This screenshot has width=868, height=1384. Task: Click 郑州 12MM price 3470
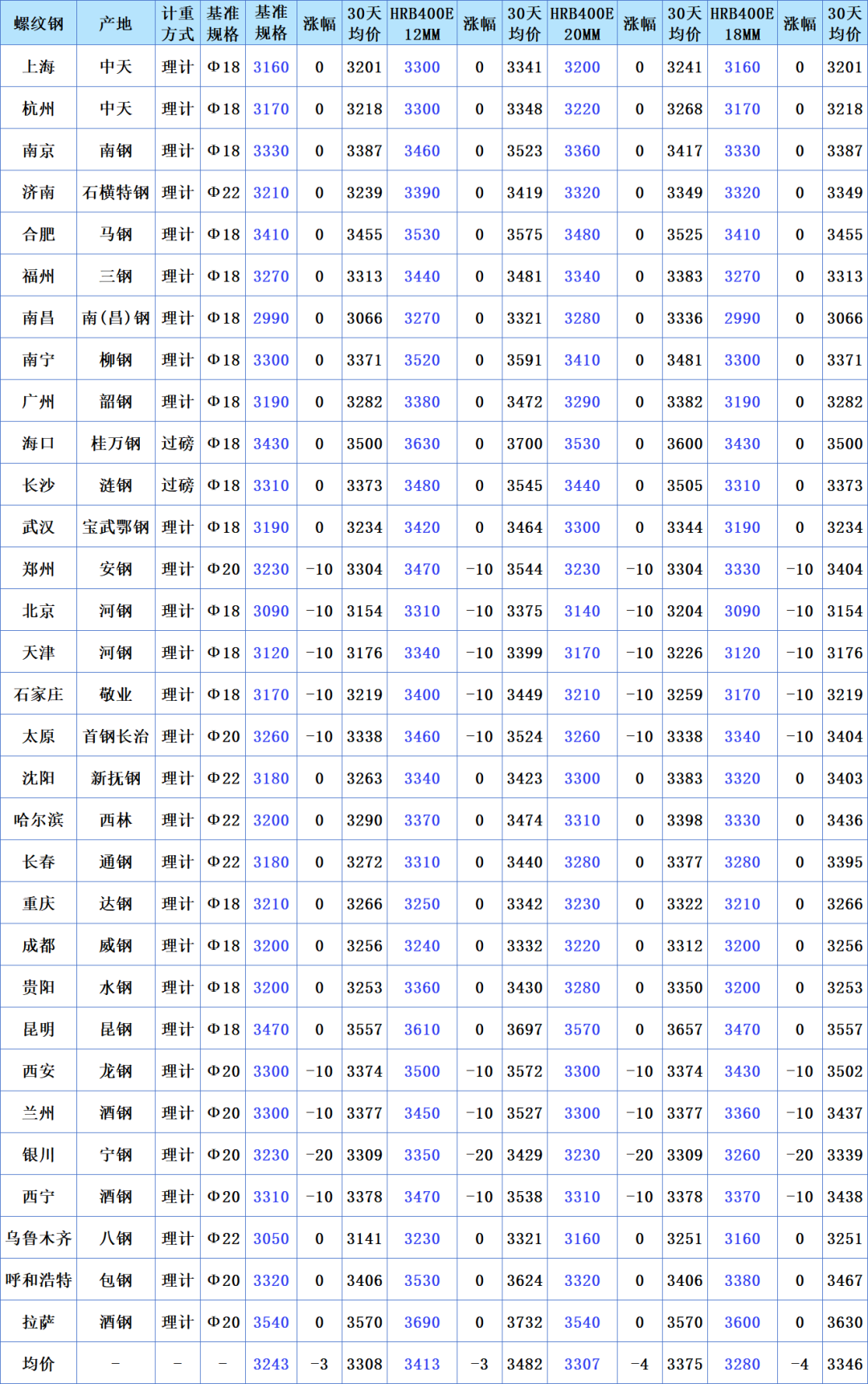422,569
